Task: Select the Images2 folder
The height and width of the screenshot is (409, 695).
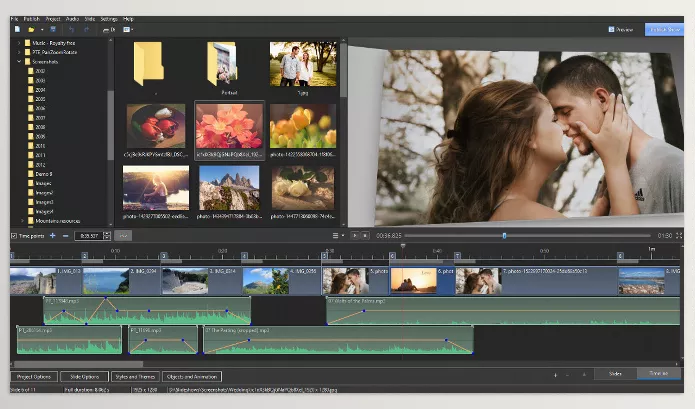Action: point(40,193)
